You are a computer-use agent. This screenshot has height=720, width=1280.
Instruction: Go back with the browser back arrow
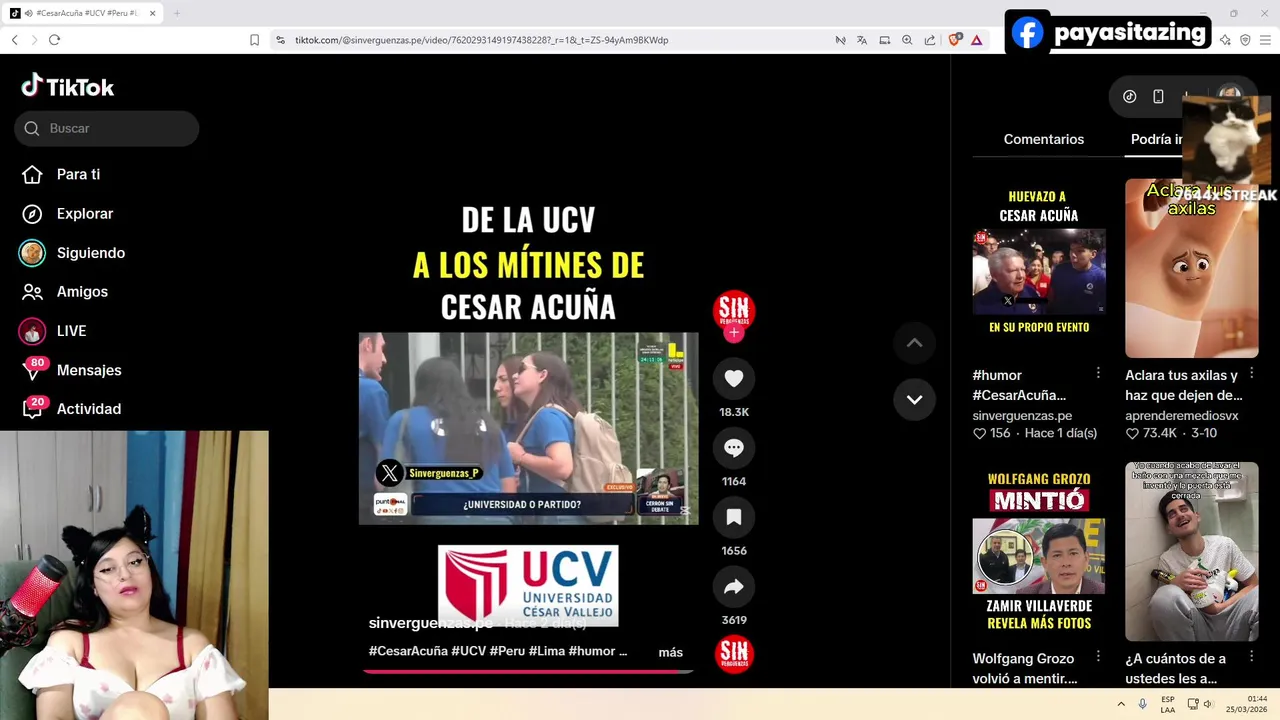(14, 40)
